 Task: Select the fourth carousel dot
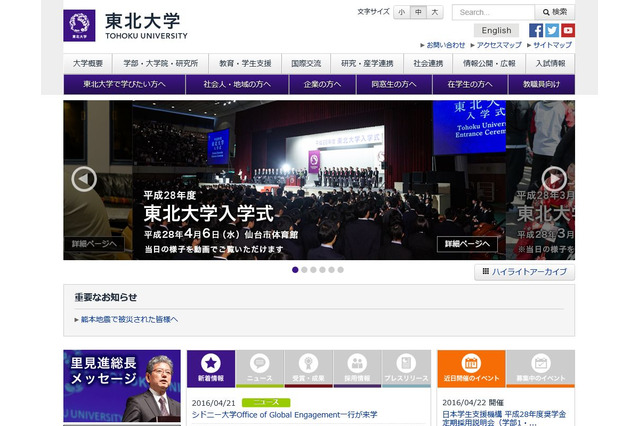tap(322, 270)
